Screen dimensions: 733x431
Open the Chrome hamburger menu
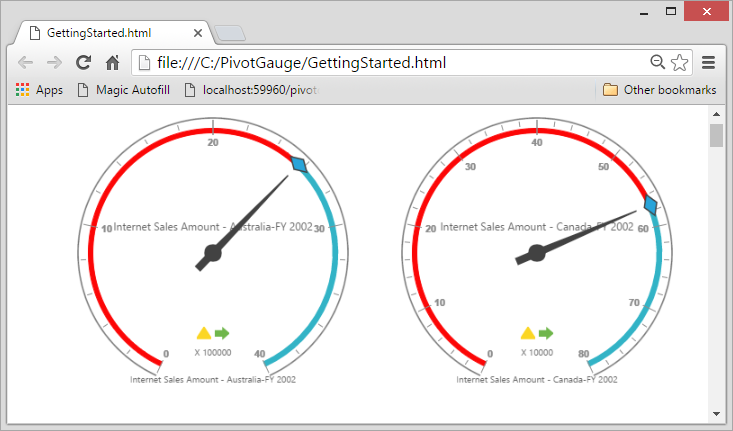pos(708,62)
